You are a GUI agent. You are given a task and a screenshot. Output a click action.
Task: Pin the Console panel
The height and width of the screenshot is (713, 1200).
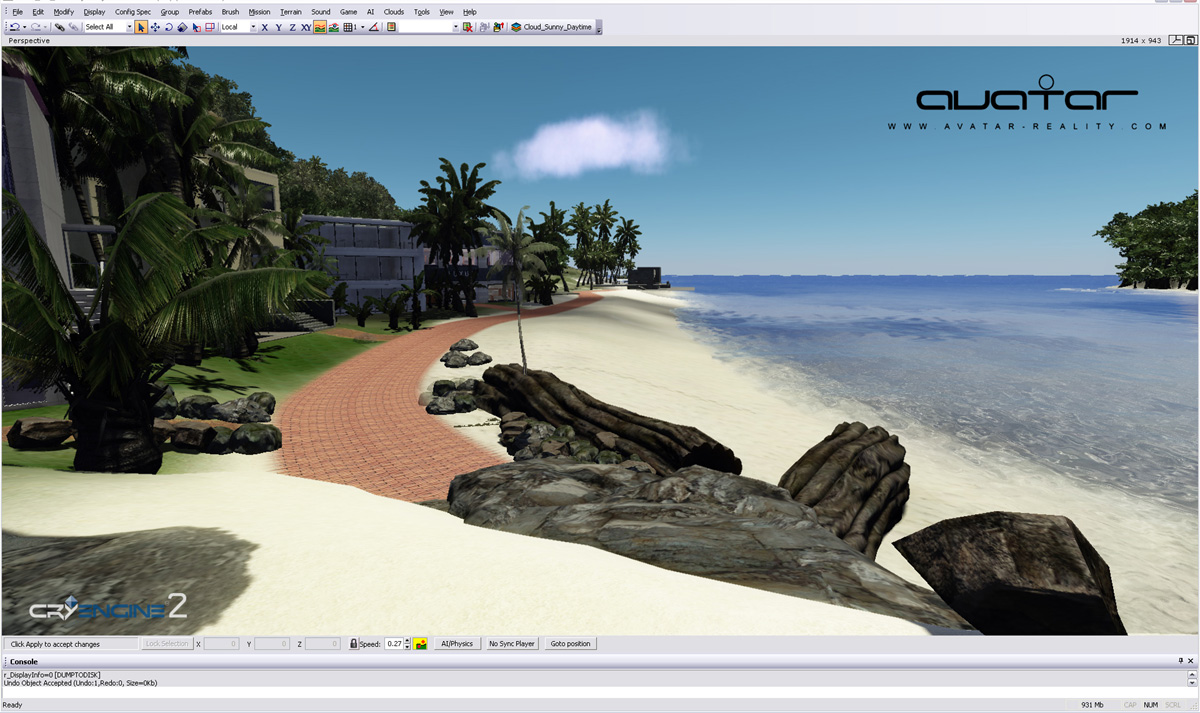click(1181, 661)
